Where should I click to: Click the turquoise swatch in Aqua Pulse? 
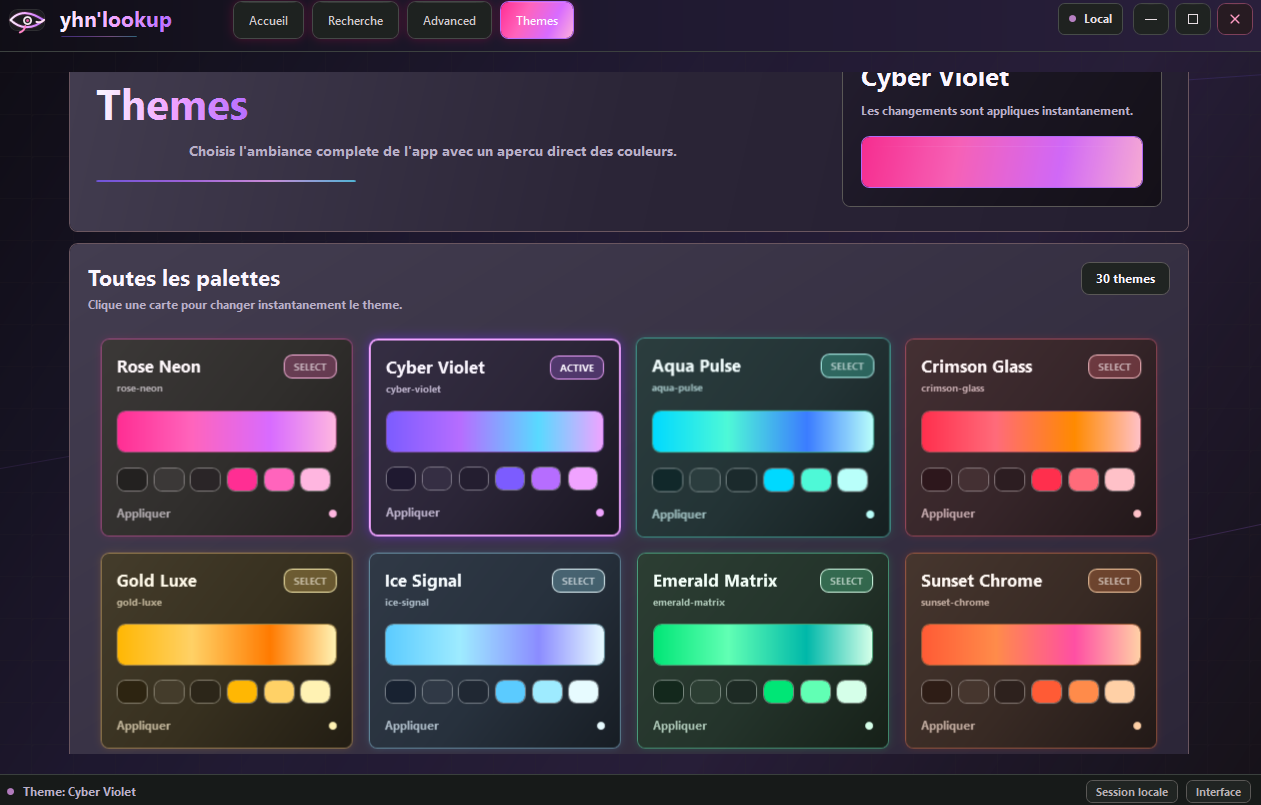pyautogui.click(x=816, y=480)
